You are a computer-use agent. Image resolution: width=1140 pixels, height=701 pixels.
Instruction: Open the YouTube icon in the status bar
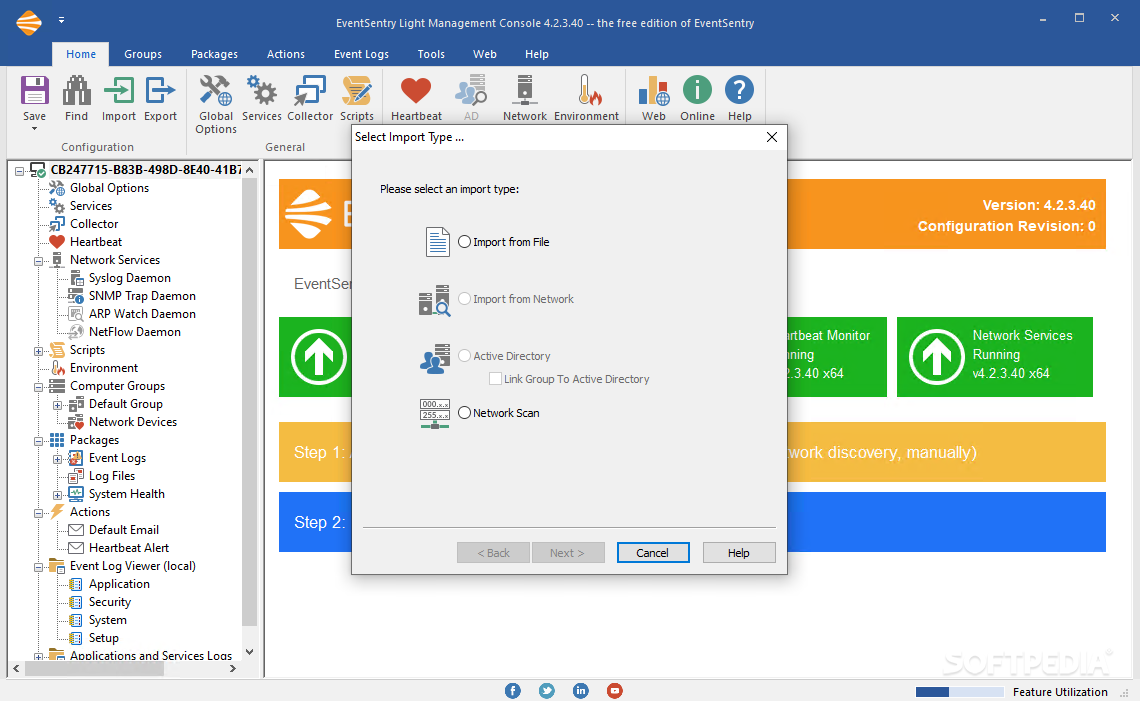(614, 691)
